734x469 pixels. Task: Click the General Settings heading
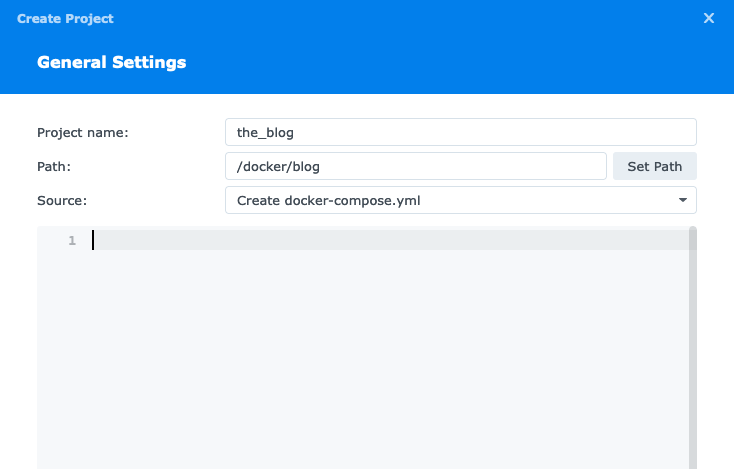[111, 62]
